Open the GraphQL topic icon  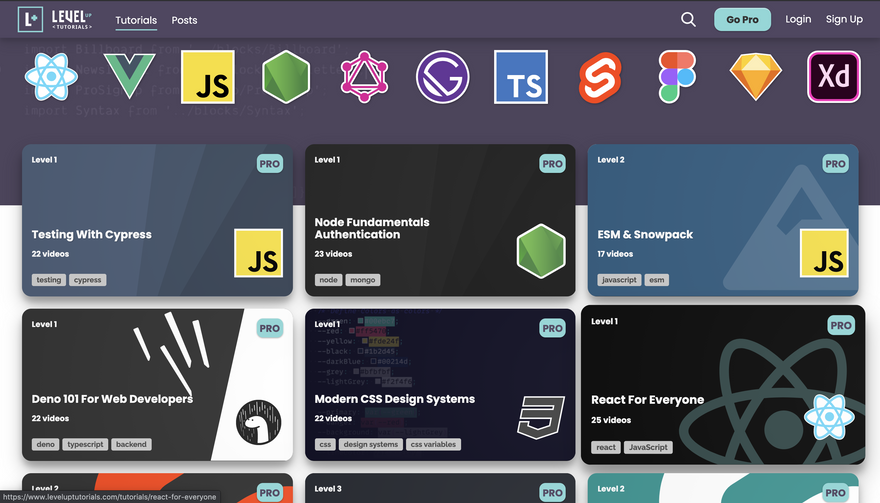point(363,77)
